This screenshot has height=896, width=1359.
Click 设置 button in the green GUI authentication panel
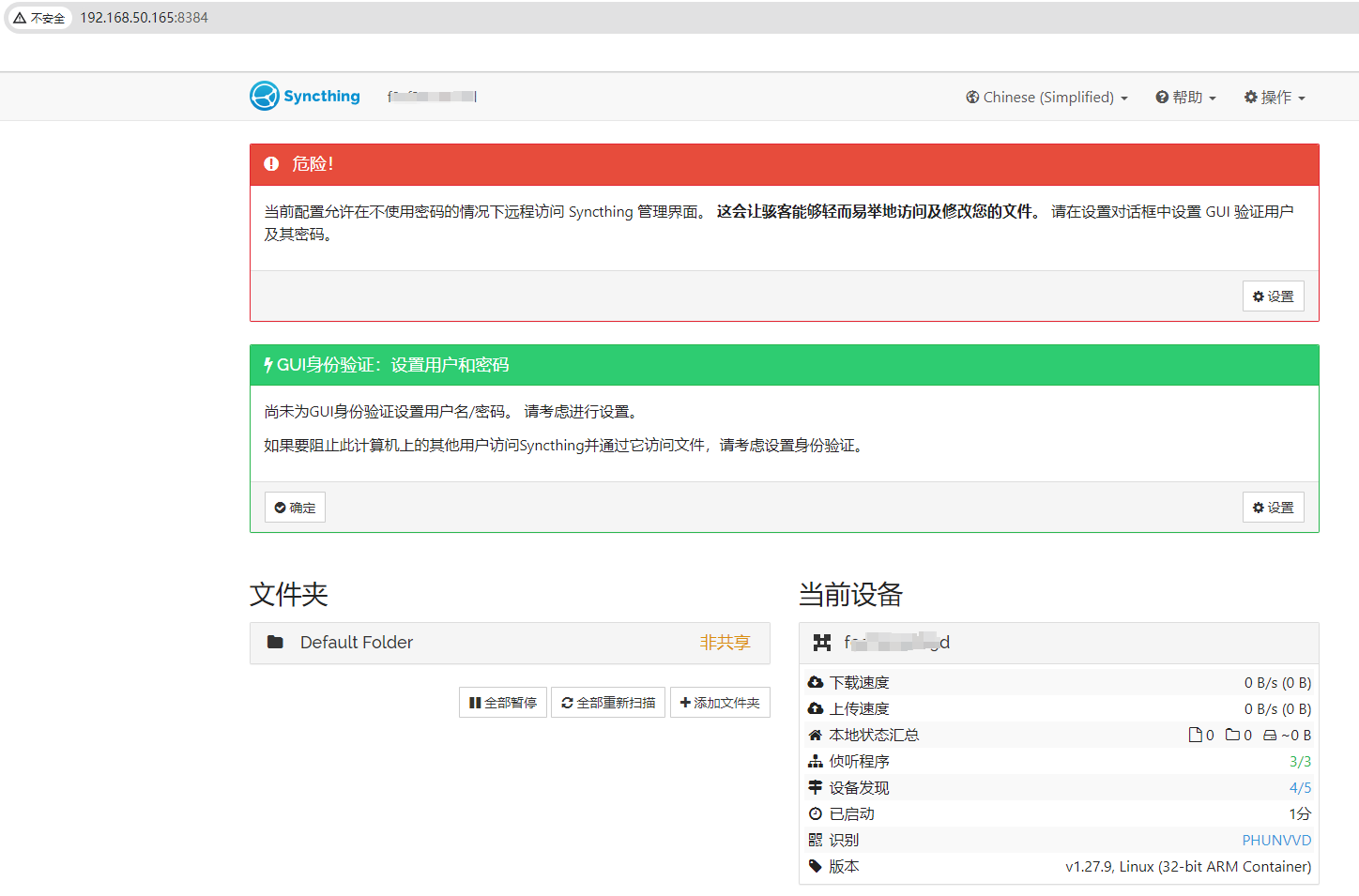coord(1274,508)
